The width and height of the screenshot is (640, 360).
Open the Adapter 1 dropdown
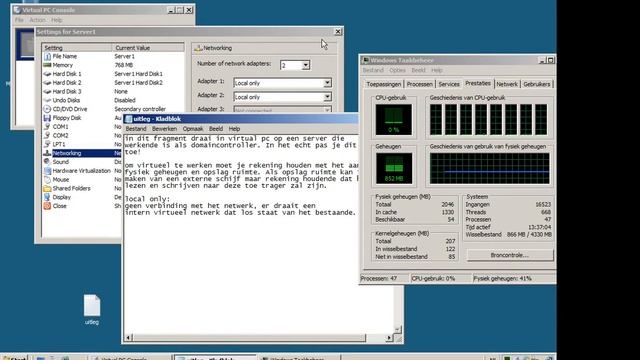point(327,83)
